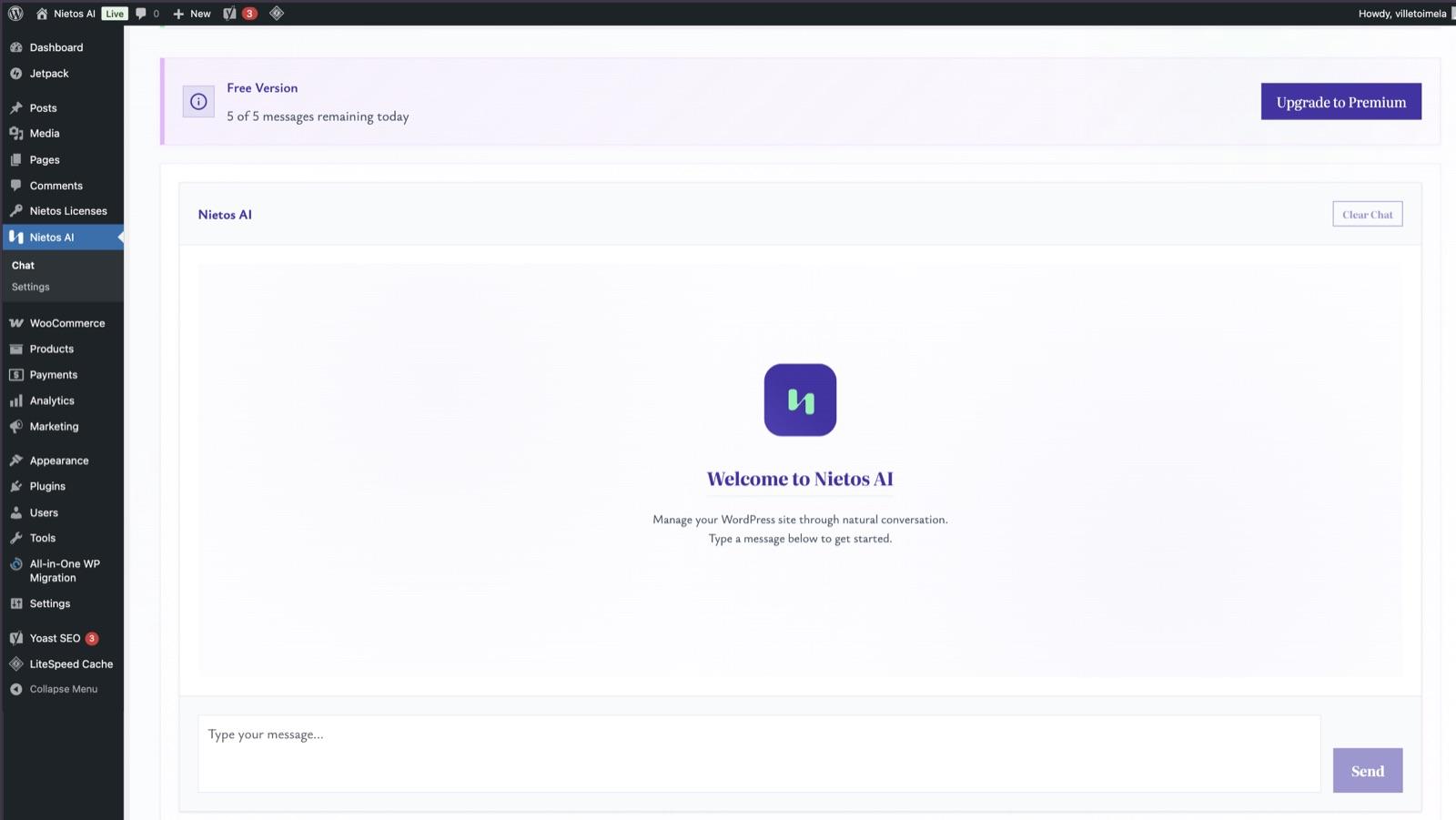Click the admin bar Yoast count badge 3
Image resolution: width=1456 pixels, height=820 pixels.
[249, 14]
